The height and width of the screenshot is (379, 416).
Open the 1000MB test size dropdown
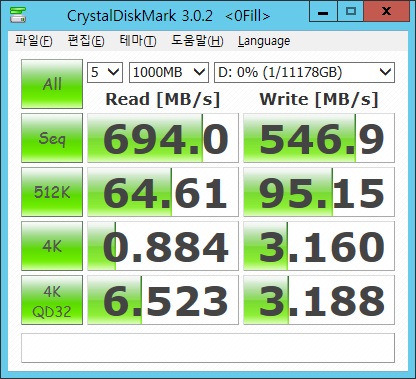pyautogui.click(x=169, y=72)
